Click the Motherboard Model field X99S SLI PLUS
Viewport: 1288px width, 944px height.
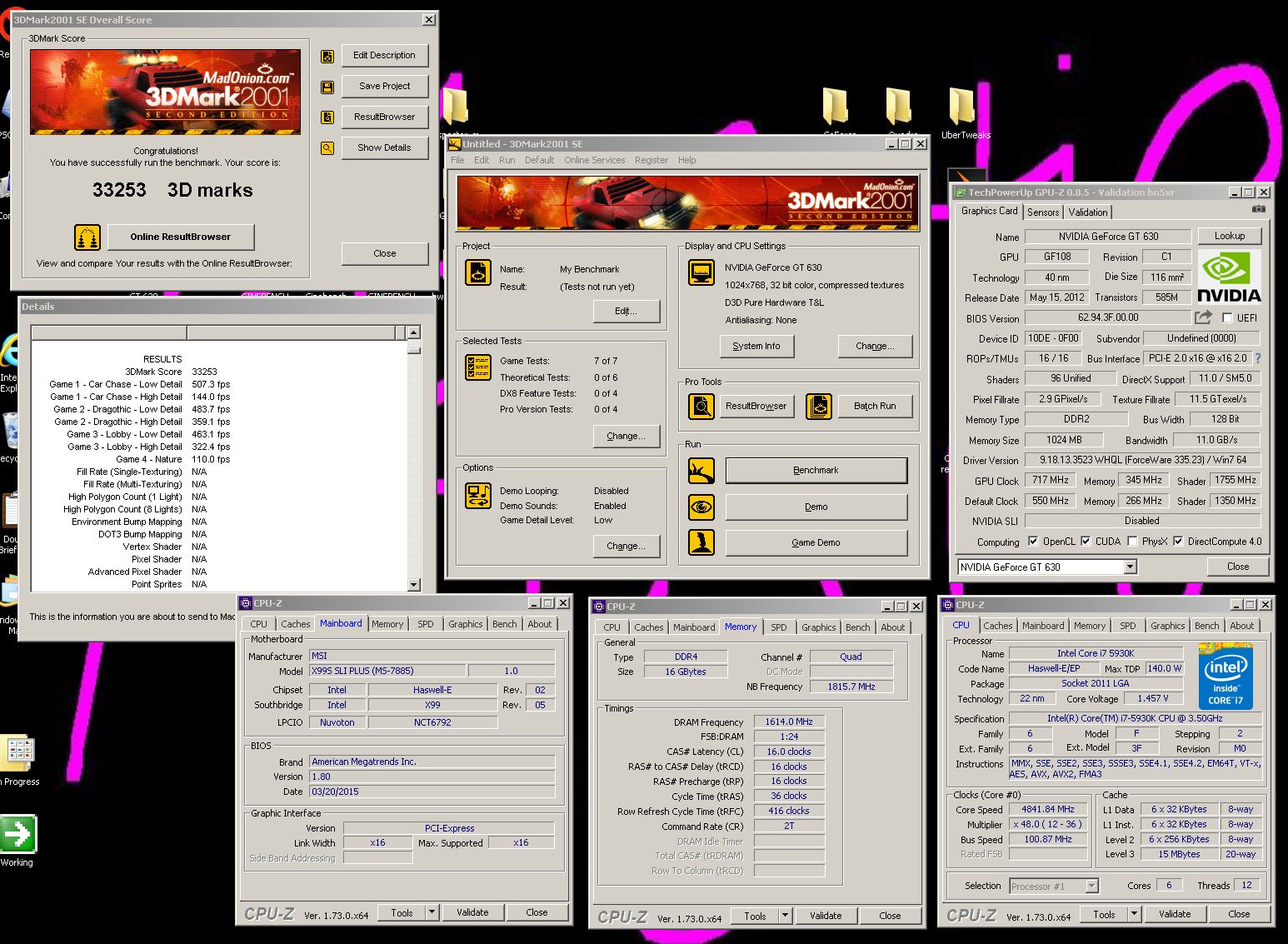pyautogui.click(x=387, y=671)
